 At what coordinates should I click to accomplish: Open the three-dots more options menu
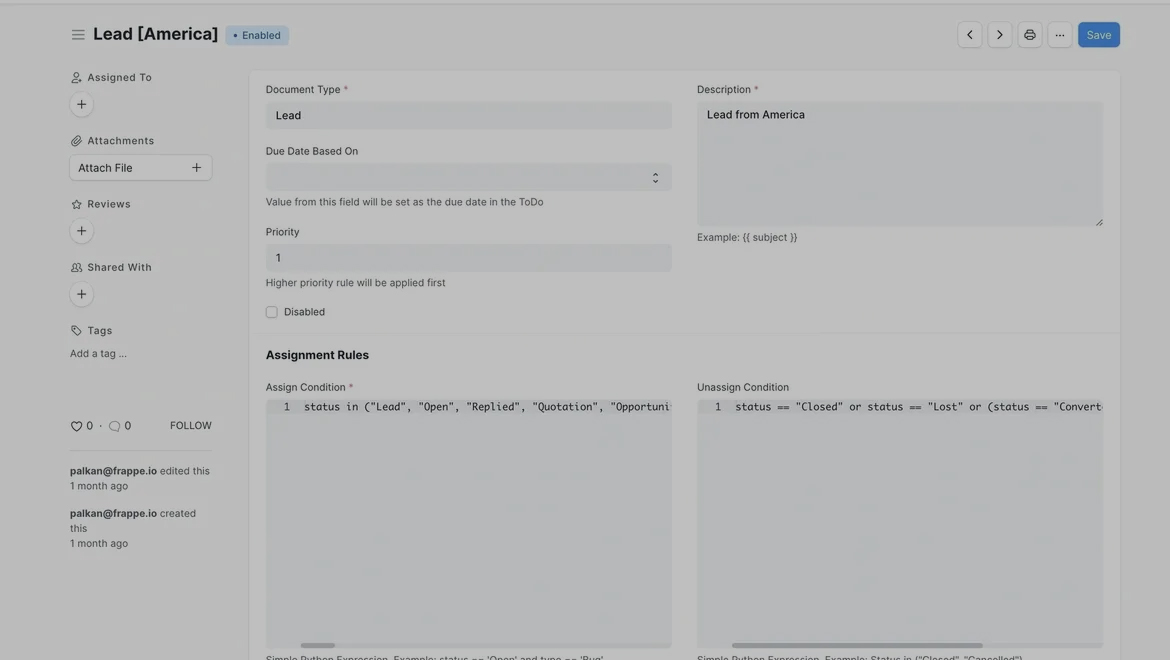1060,35
